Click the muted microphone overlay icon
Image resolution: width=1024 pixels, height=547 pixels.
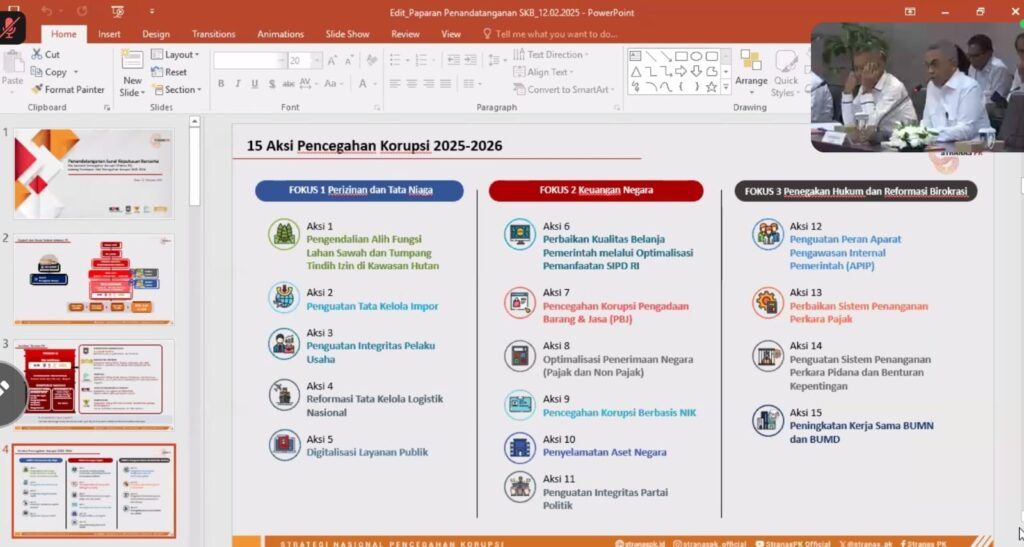11,27
